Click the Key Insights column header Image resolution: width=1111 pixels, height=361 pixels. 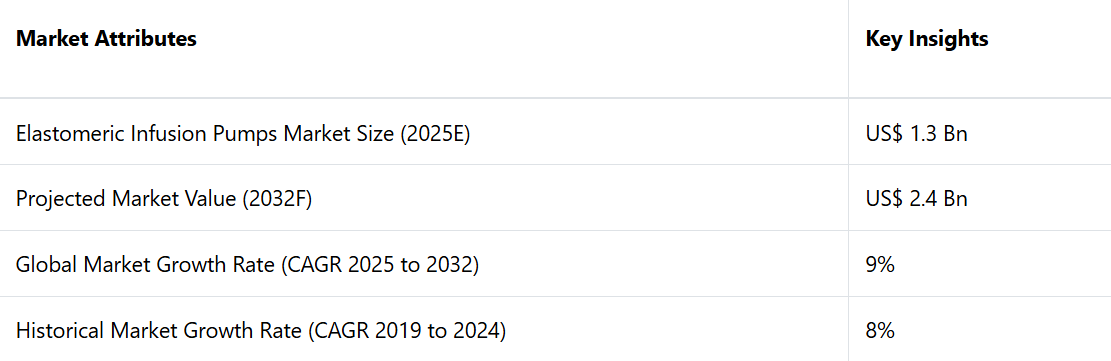[x=927, y=39]
